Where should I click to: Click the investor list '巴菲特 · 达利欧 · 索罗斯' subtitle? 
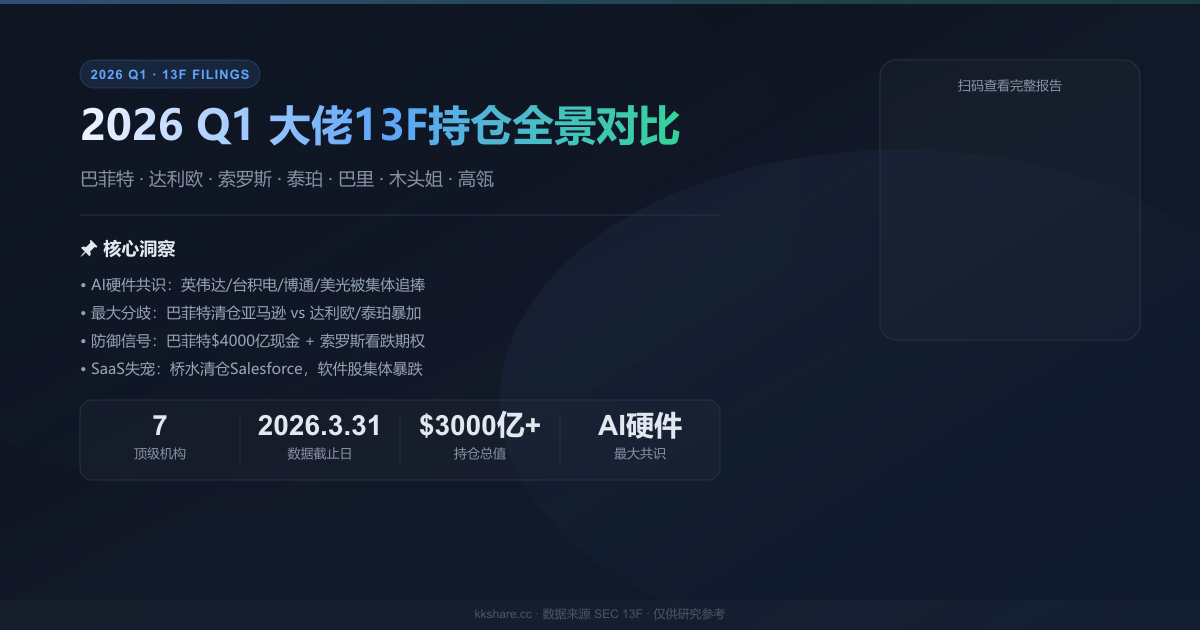click(x=287, y=180)
